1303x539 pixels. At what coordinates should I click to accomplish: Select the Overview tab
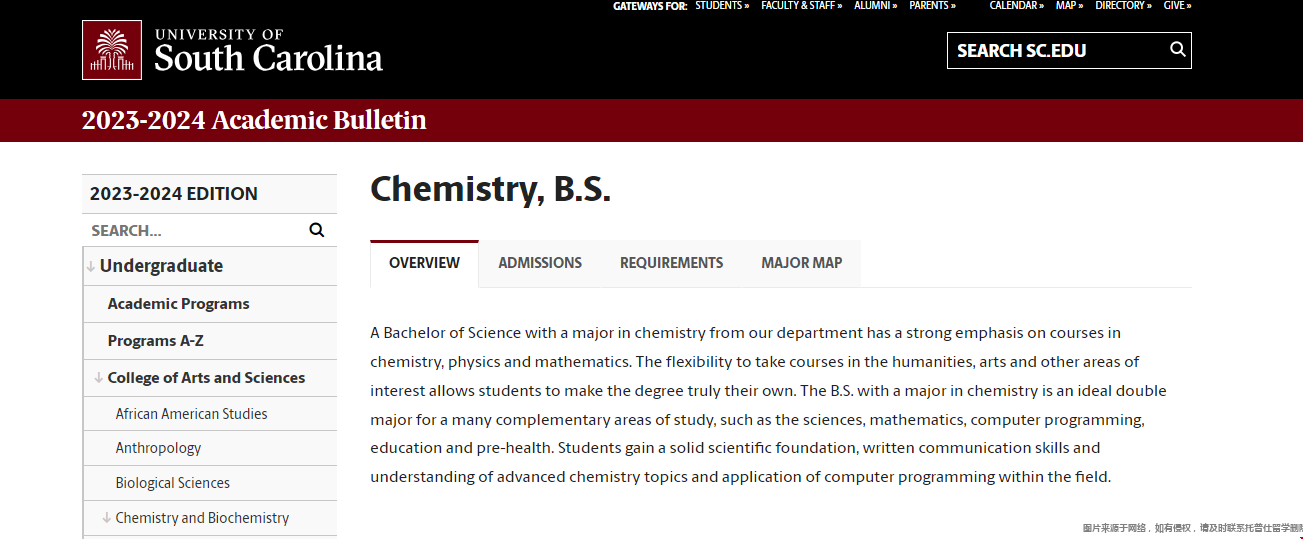click(x=424, y=263)
